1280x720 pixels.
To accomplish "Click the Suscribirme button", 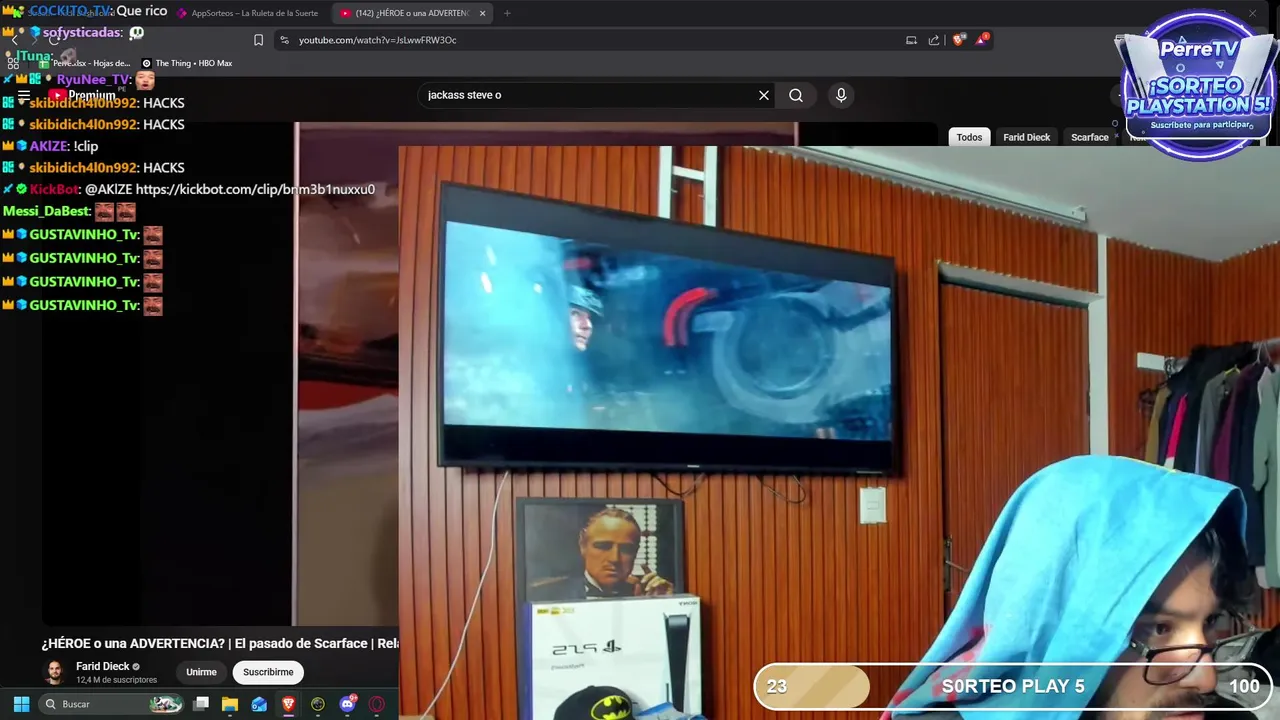I will (268, 672).
